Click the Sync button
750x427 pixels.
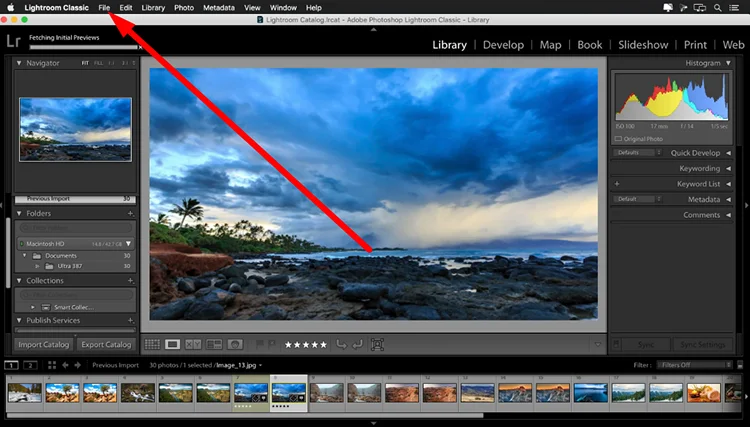646,344
